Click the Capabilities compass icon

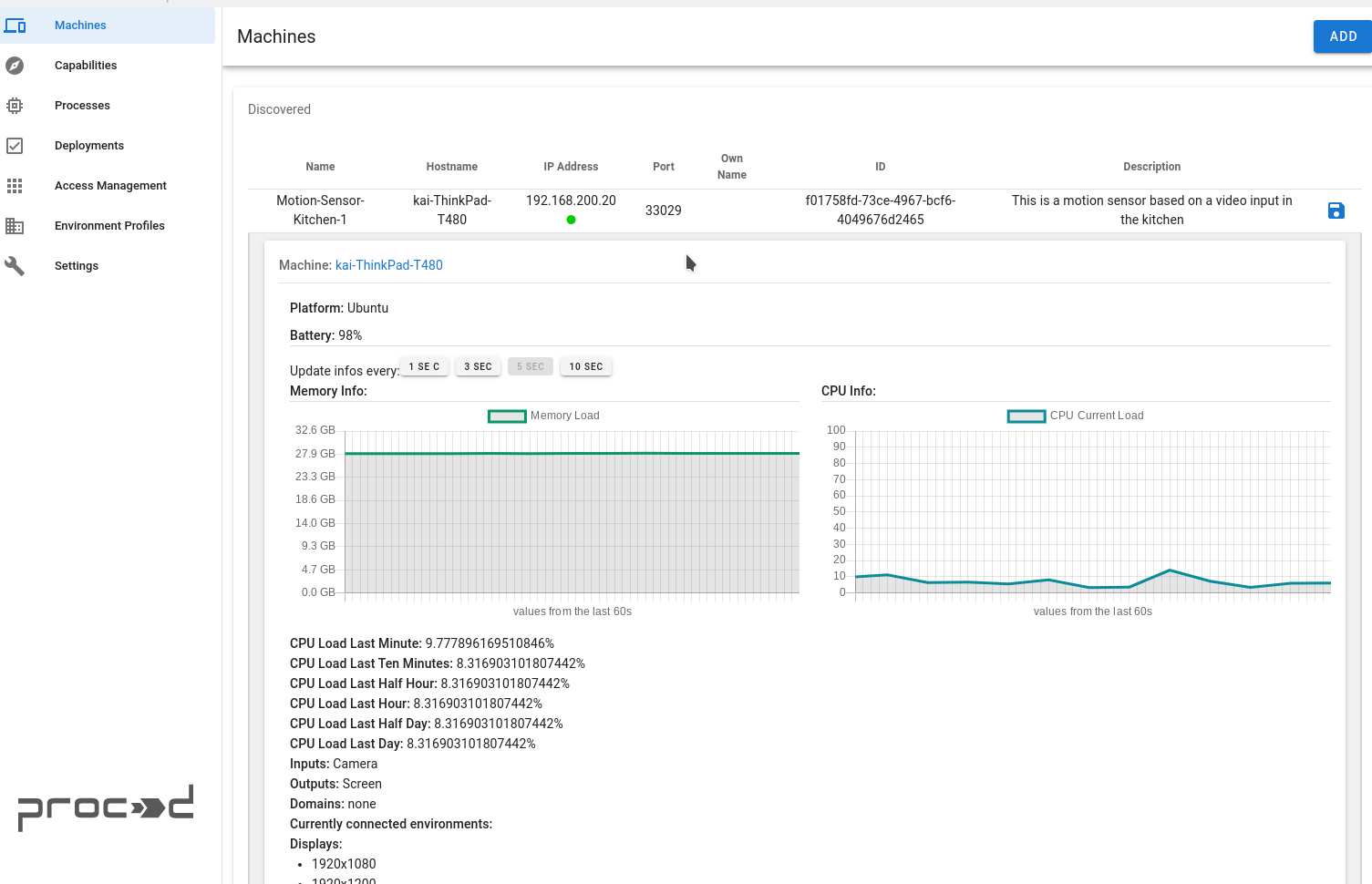click(x=15, y=66)
